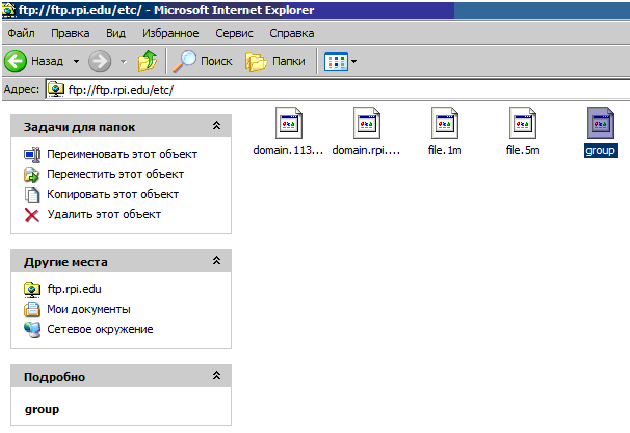The image size is (630, 433).
Task: Click the address field ftp://ftp.rpi.edu/etc/
Action: click(338, 90)
